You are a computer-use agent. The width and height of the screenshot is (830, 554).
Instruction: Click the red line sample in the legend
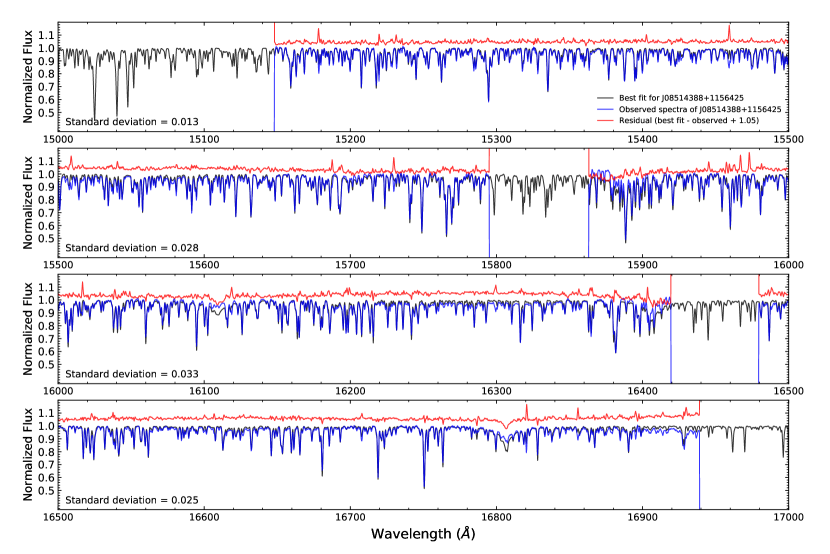pos(605,121)
